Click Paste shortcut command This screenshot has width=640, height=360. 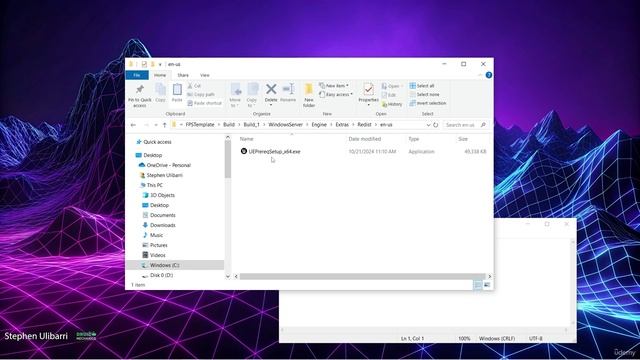(204, 103)
